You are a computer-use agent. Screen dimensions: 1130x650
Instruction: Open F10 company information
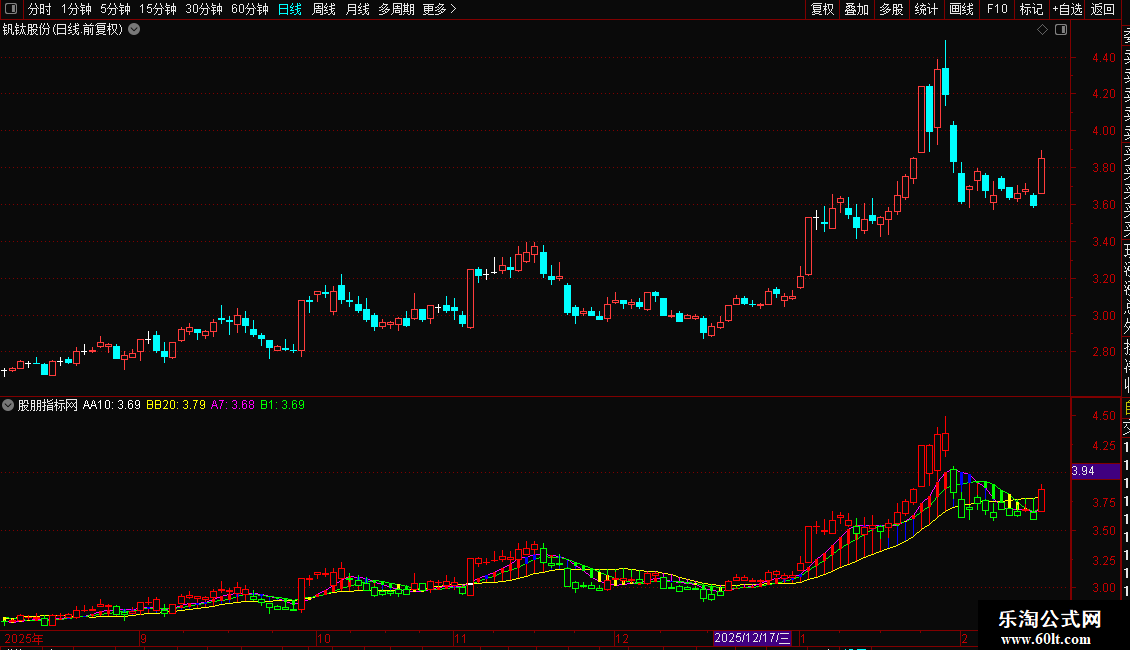tap(997, 9)
